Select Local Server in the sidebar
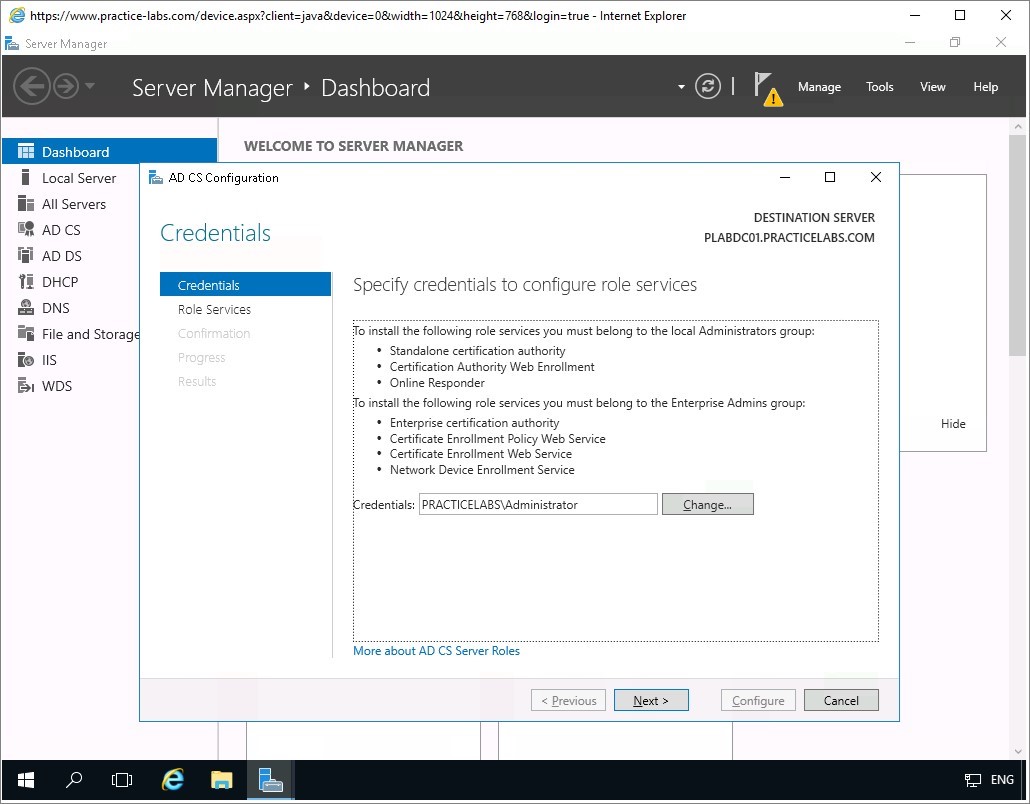The width and height of the screenshot is (1030, 804). [x=79, y=178]
